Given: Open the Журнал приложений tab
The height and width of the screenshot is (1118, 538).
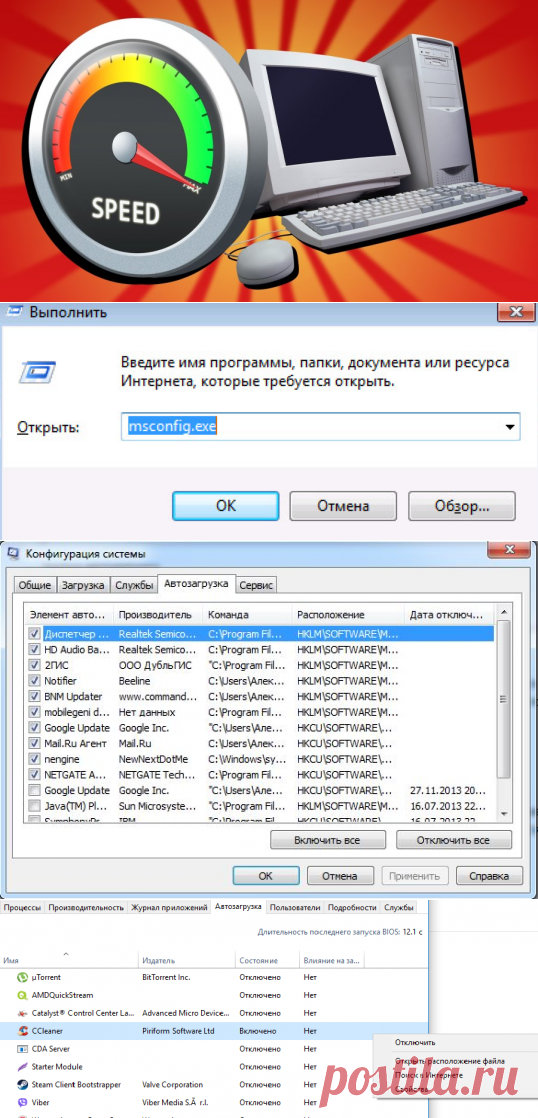Looking at the screenshot, I should point(170,908).
